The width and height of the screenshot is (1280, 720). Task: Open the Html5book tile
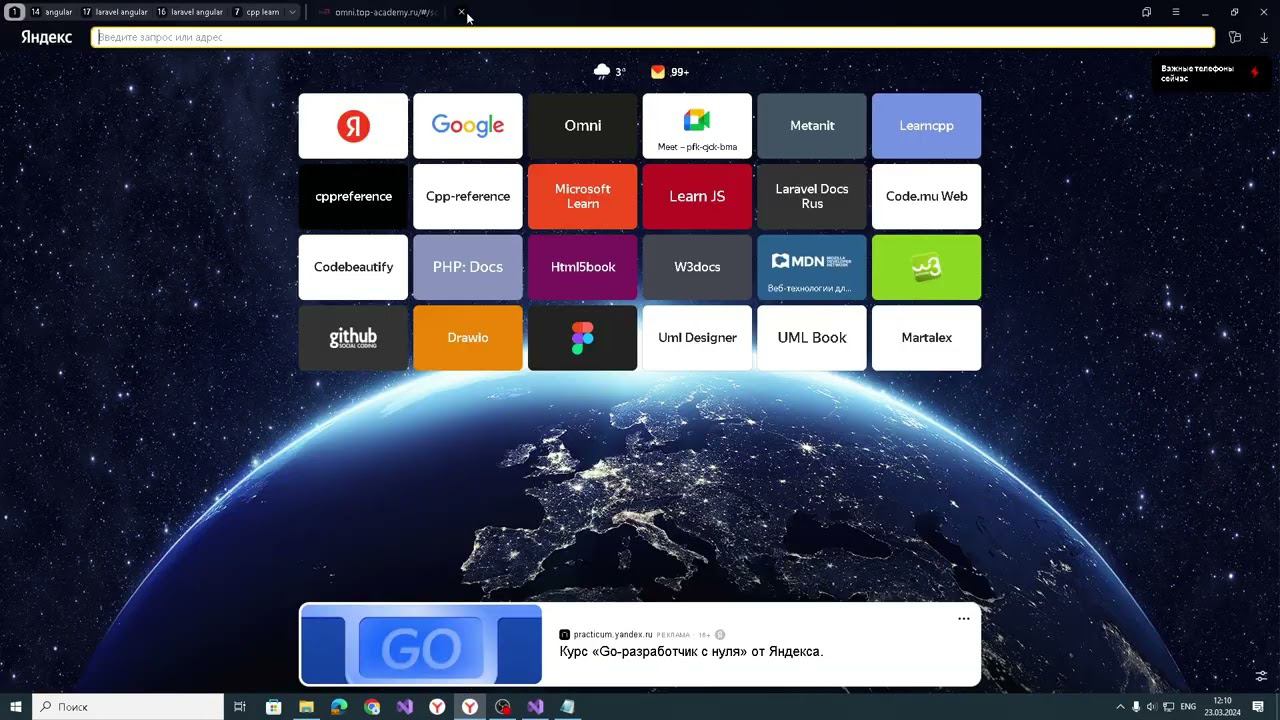582,267
